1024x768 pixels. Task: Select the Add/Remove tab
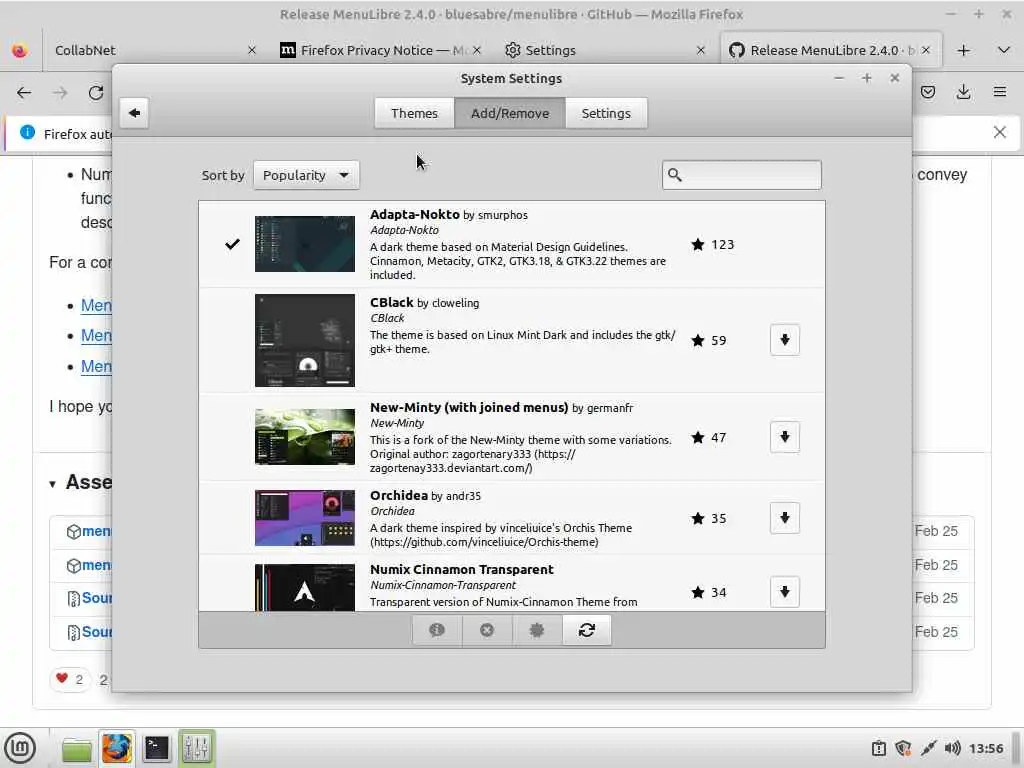pos(510,113)
